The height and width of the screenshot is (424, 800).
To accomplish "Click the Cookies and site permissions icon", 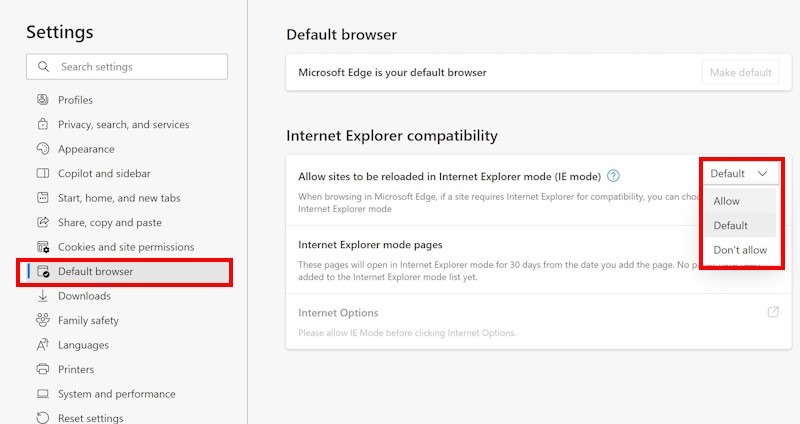I will coord(43,247).
